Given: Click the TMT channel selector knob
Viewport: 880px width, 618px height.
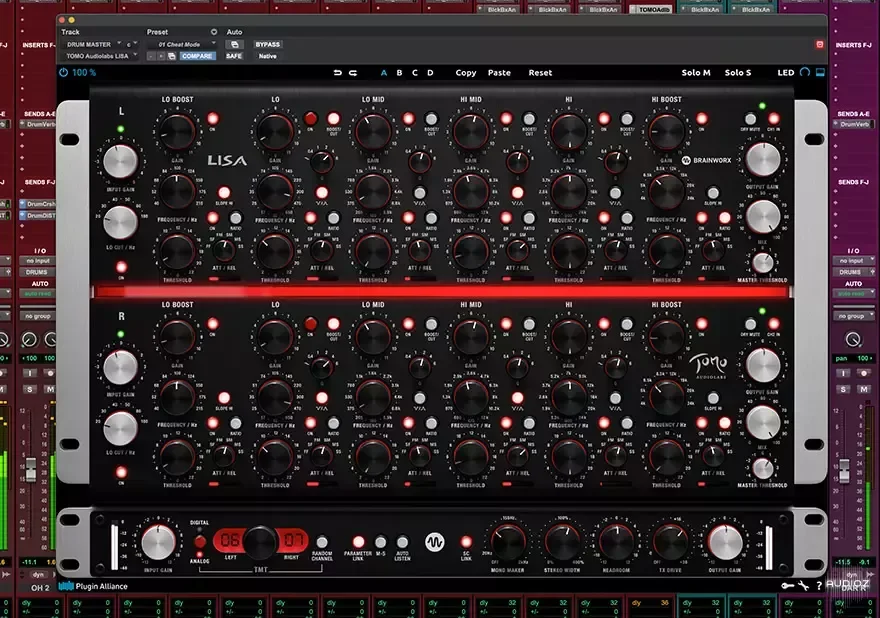Looking at the screenshot, I should pyautogui.click(x=260, y=542).
